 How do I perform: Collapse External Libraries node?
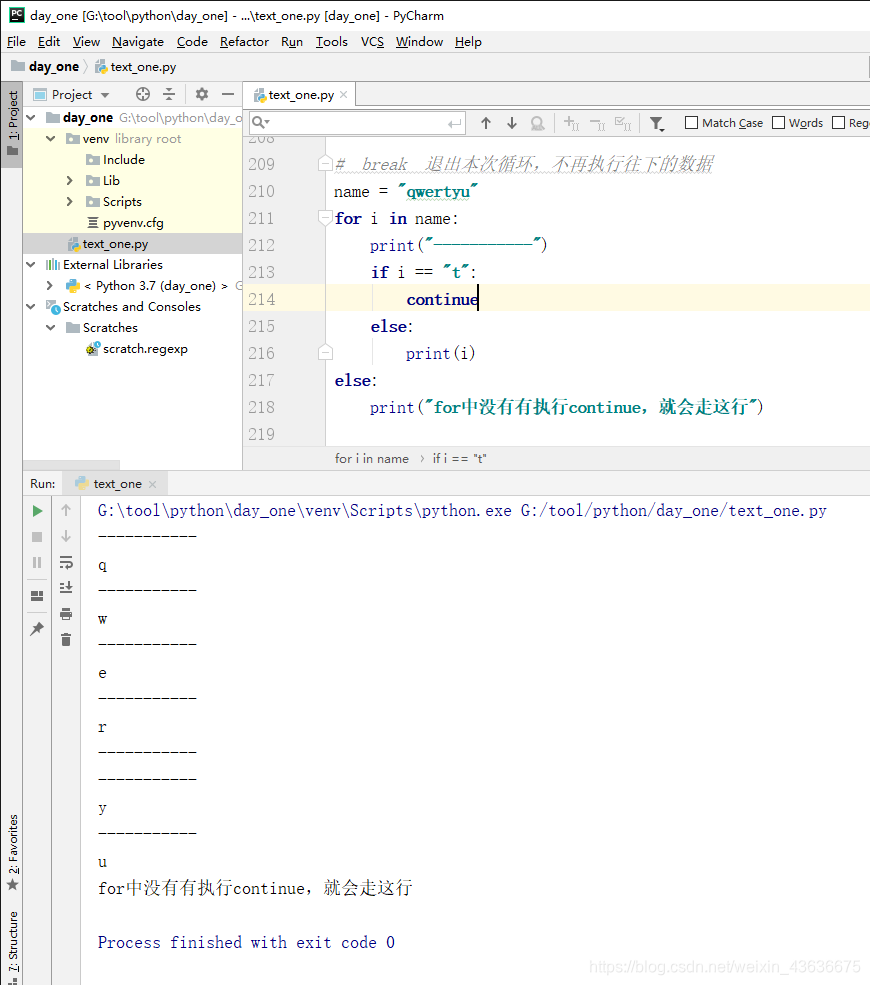point(31,264)
